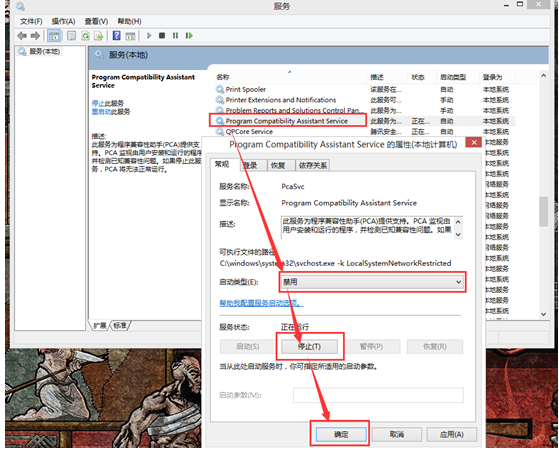Click the Restart Service toolbar icon

coord(189,36)
